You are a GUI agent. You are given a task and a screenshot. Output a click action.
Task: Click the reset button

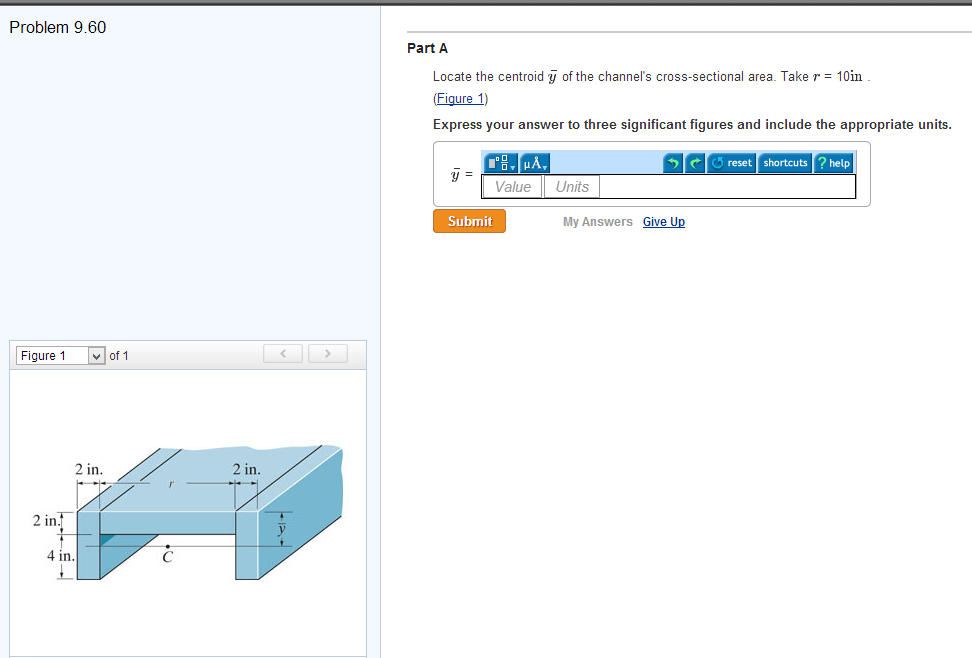pyautogui.click(x=731, y=163)
